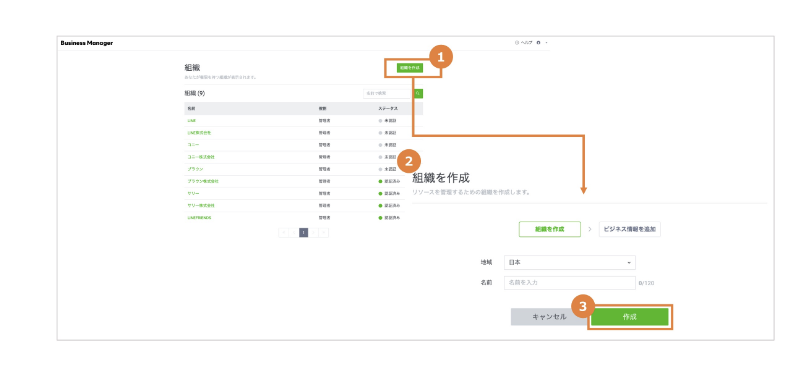This screenshot has width=800, height=376.
Task: Open the LINEFRIENDS organization link
Action: coord(199,218)
